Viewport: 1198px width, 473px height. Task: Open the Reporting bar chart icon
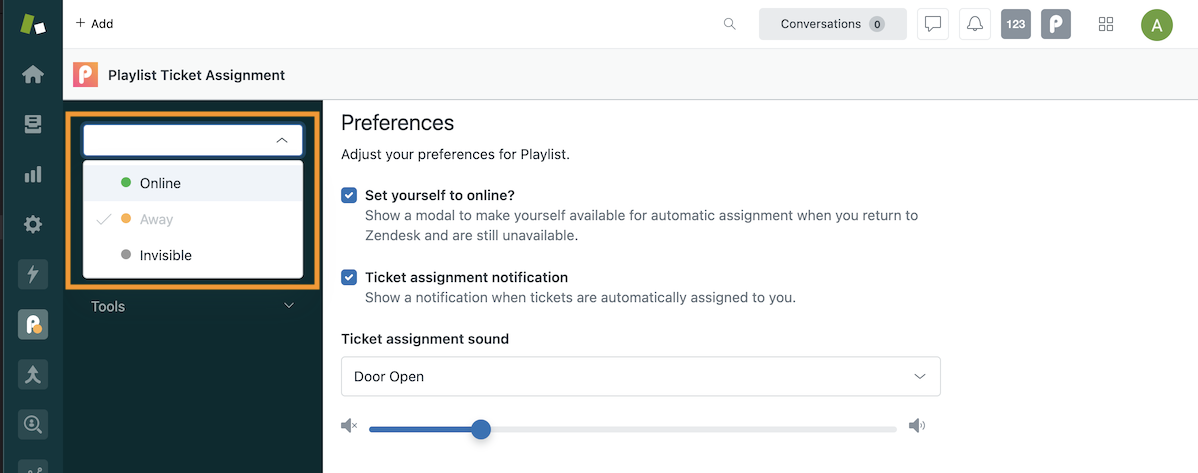[x=32, y=175]
